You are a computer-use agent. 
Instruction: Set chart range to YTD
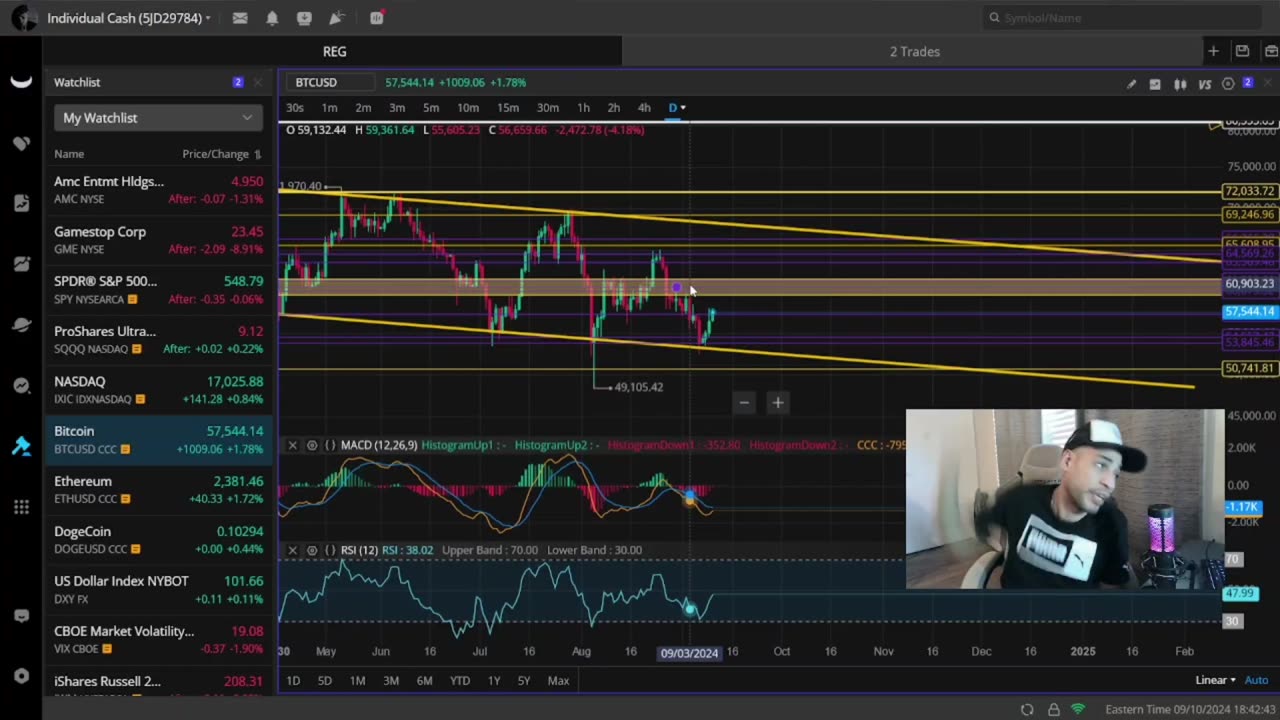tap(459, 681)
